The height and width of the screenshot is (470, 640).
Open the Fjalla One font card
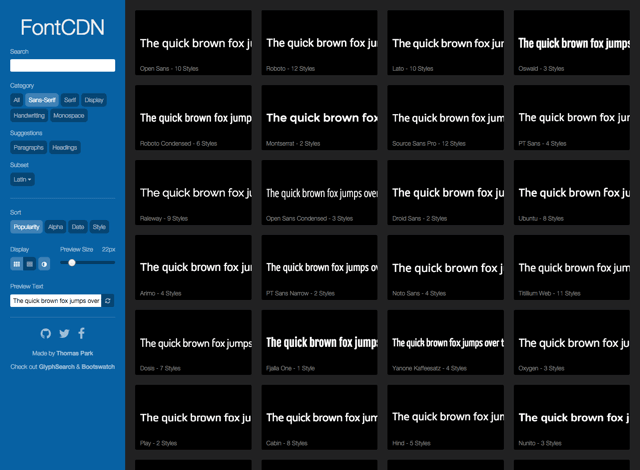tap(320, 343)
